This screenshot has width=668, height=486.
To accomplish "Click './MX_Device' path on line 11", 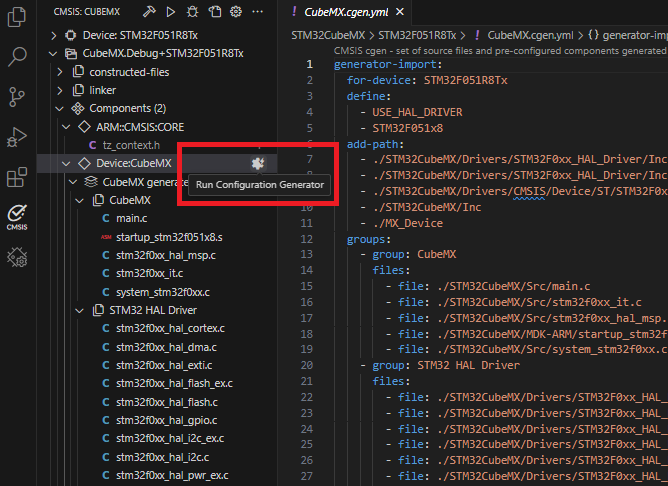I will coord(408,224).
